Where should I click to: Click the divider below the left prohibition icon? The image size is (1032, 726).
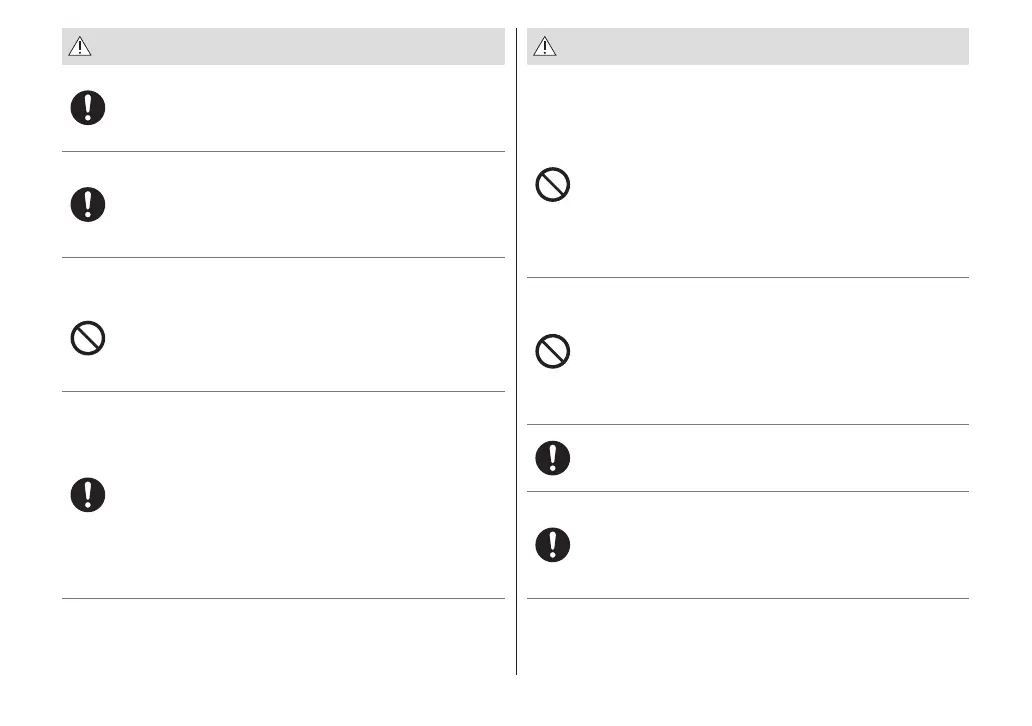coord(283,391)
